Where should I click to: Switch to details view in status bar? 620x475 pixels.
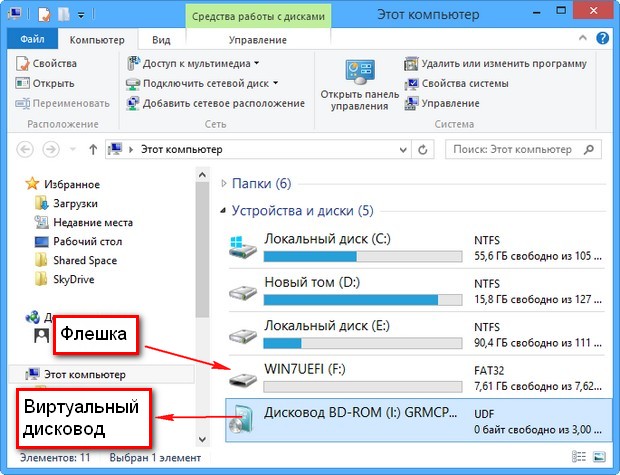point(579,457)
